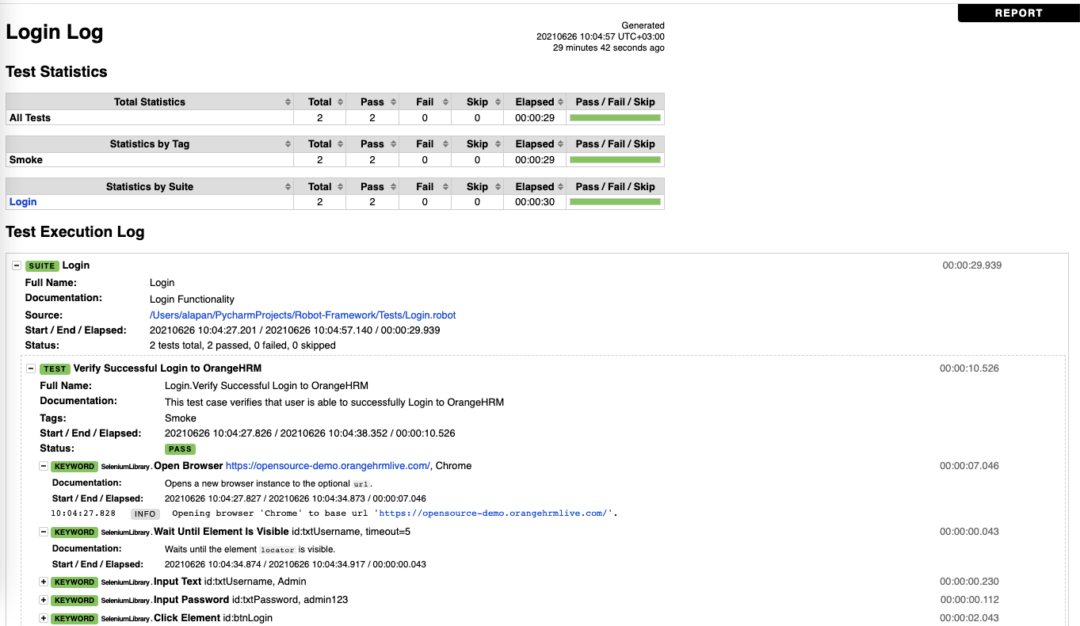The width and height of the screenshot is (1080, 626).
Task: Sort Total Statistics by Fail column
Action: point(425,102)
